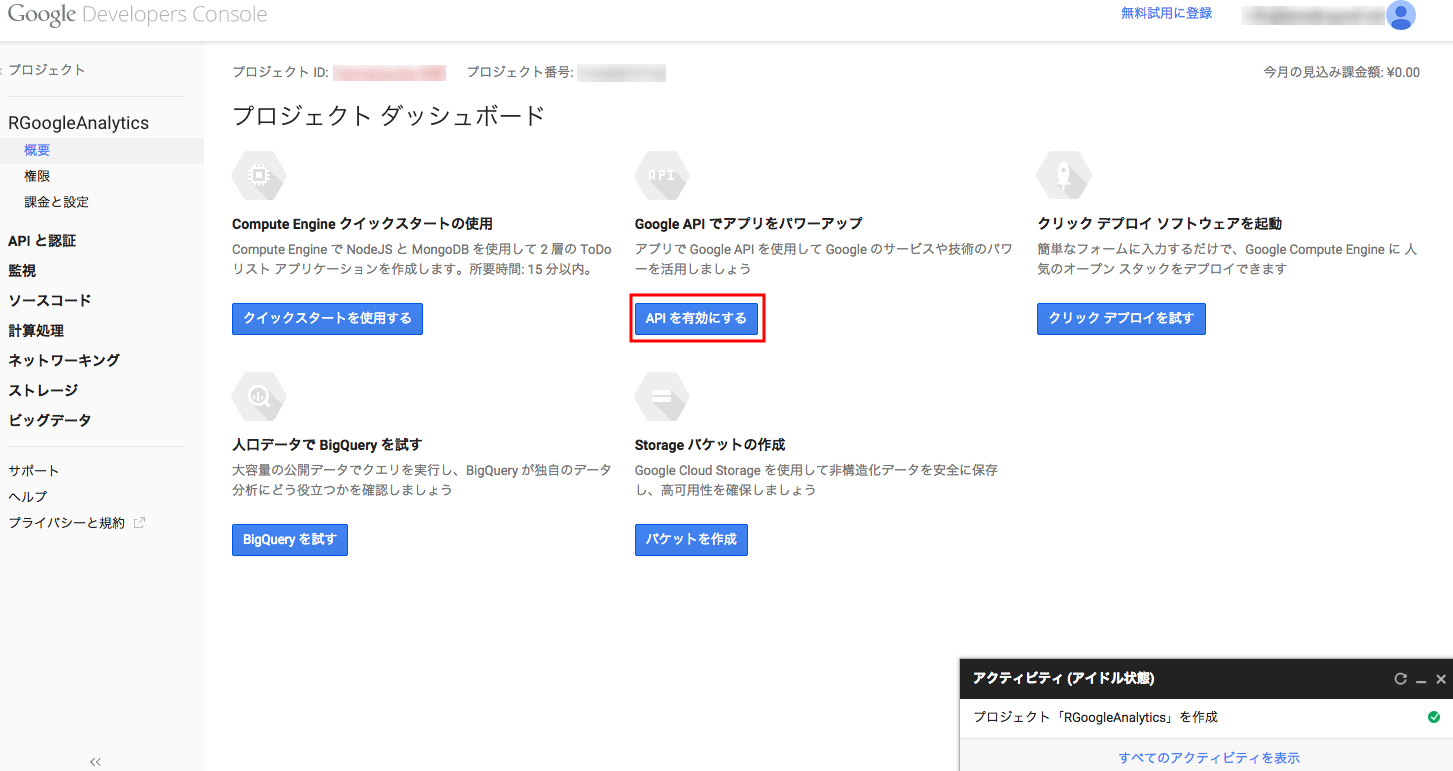This screenshot has height=771, width=1453.
Task: Click BigQuery を試す button
Action: 290,539
